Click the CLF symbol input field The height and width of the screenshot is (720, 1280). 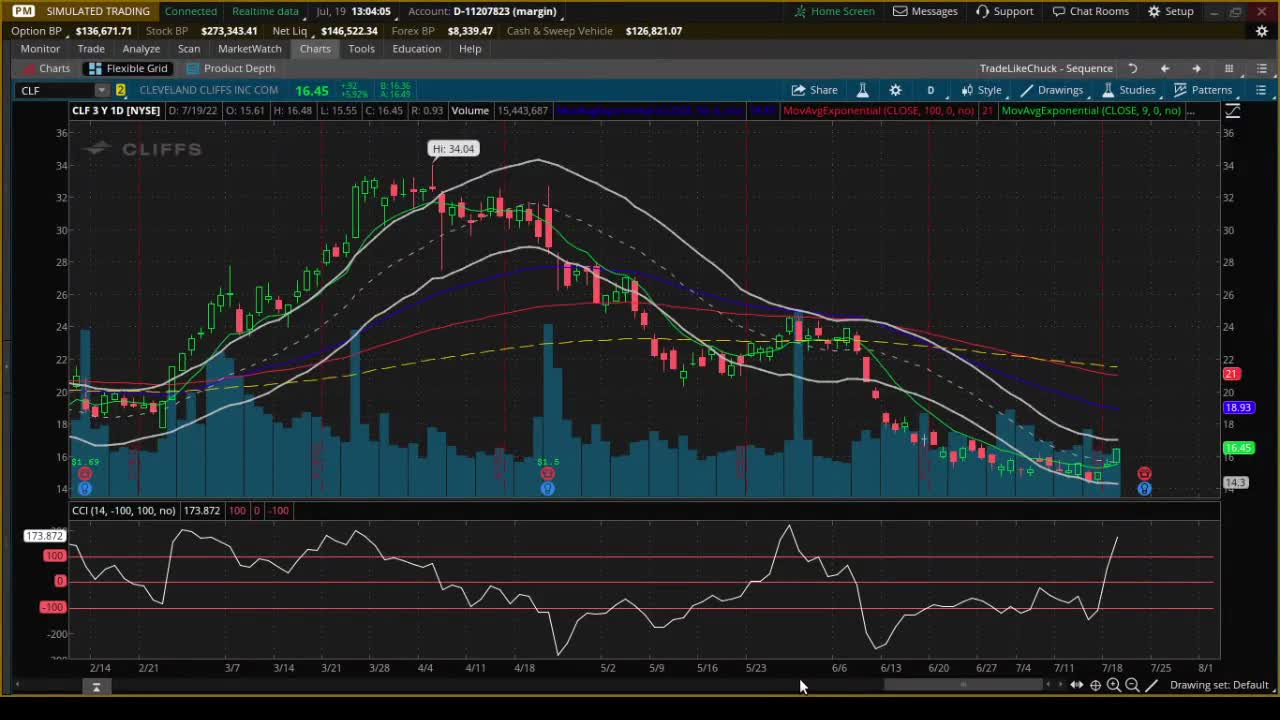point(56,91)
